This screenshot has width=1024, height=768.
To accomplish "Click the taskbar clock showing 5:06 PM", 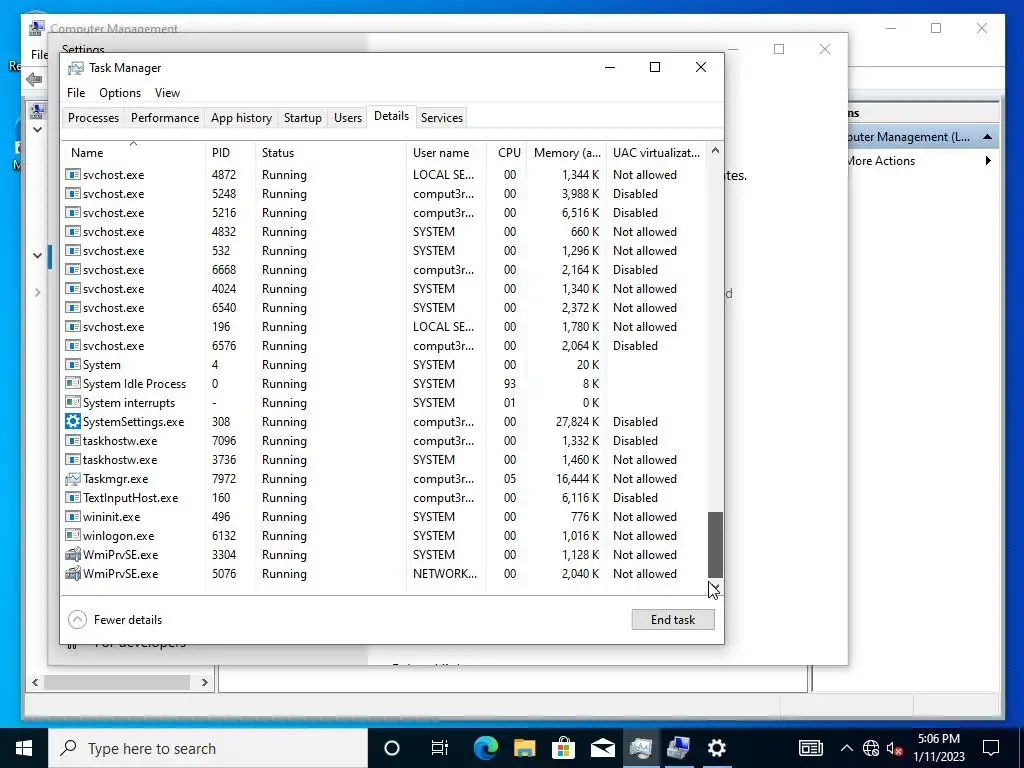I will click(938, 748).
